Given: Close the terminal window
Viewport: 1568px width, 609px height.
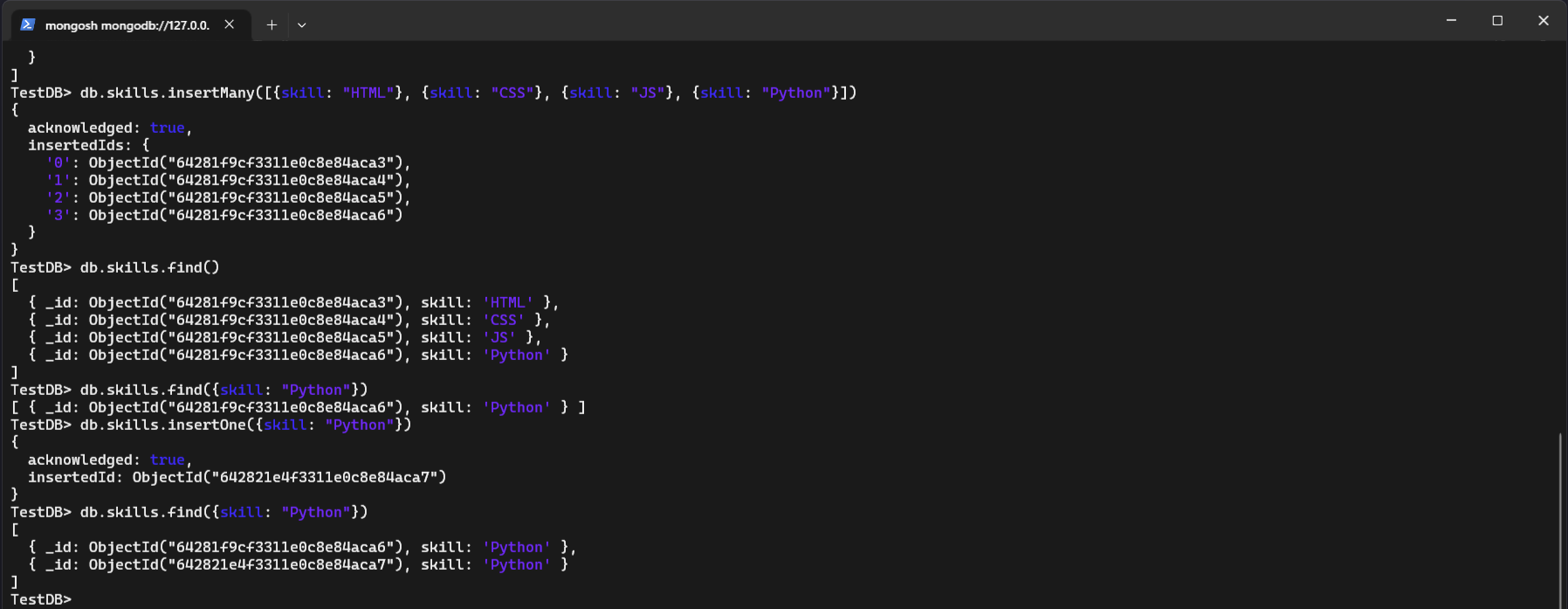Looking at the screenshot, I should (x=1543, y=20).
